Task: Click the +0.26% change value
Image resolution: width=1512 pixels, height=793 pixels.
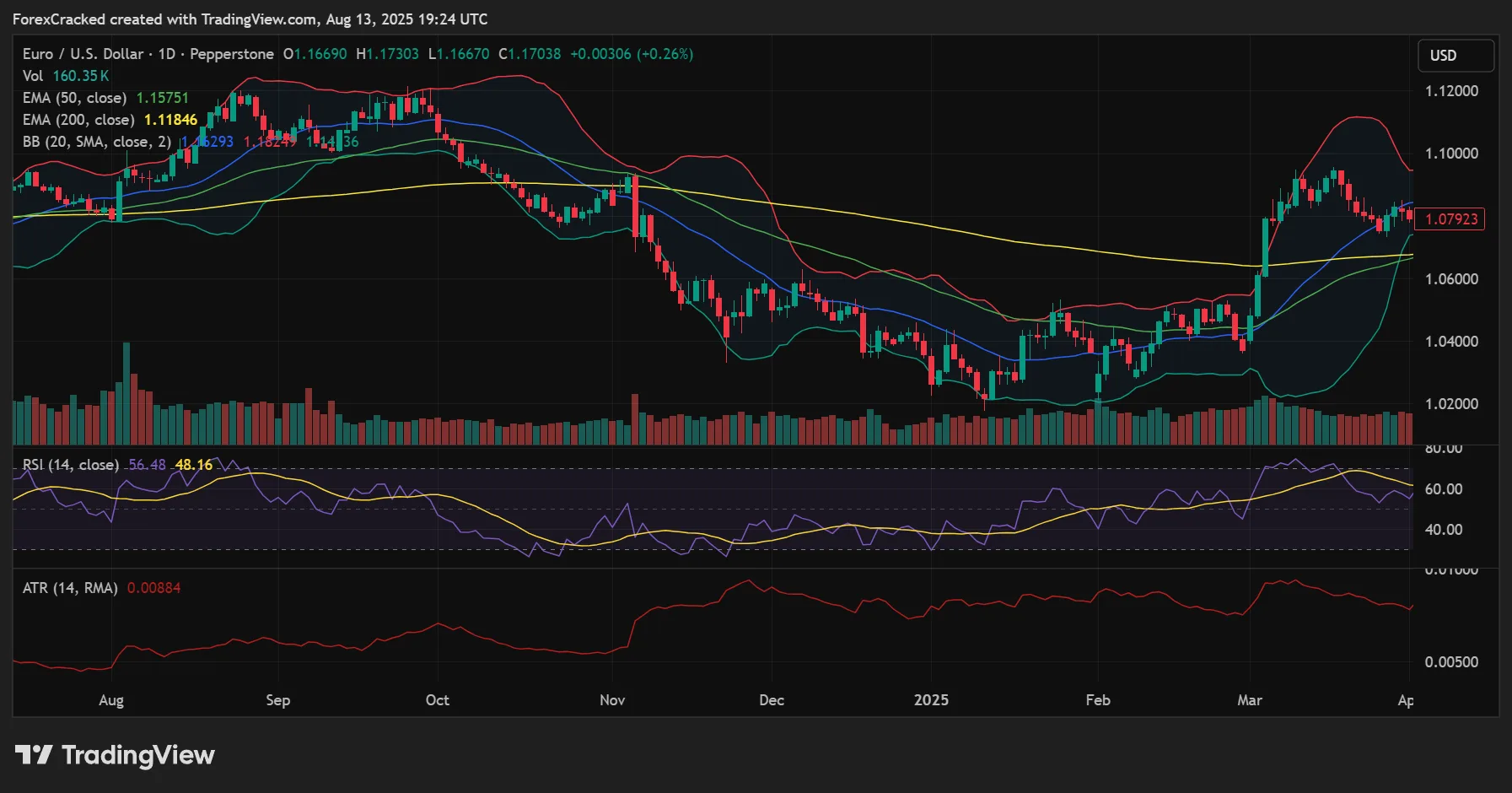Action: point(665,53)
